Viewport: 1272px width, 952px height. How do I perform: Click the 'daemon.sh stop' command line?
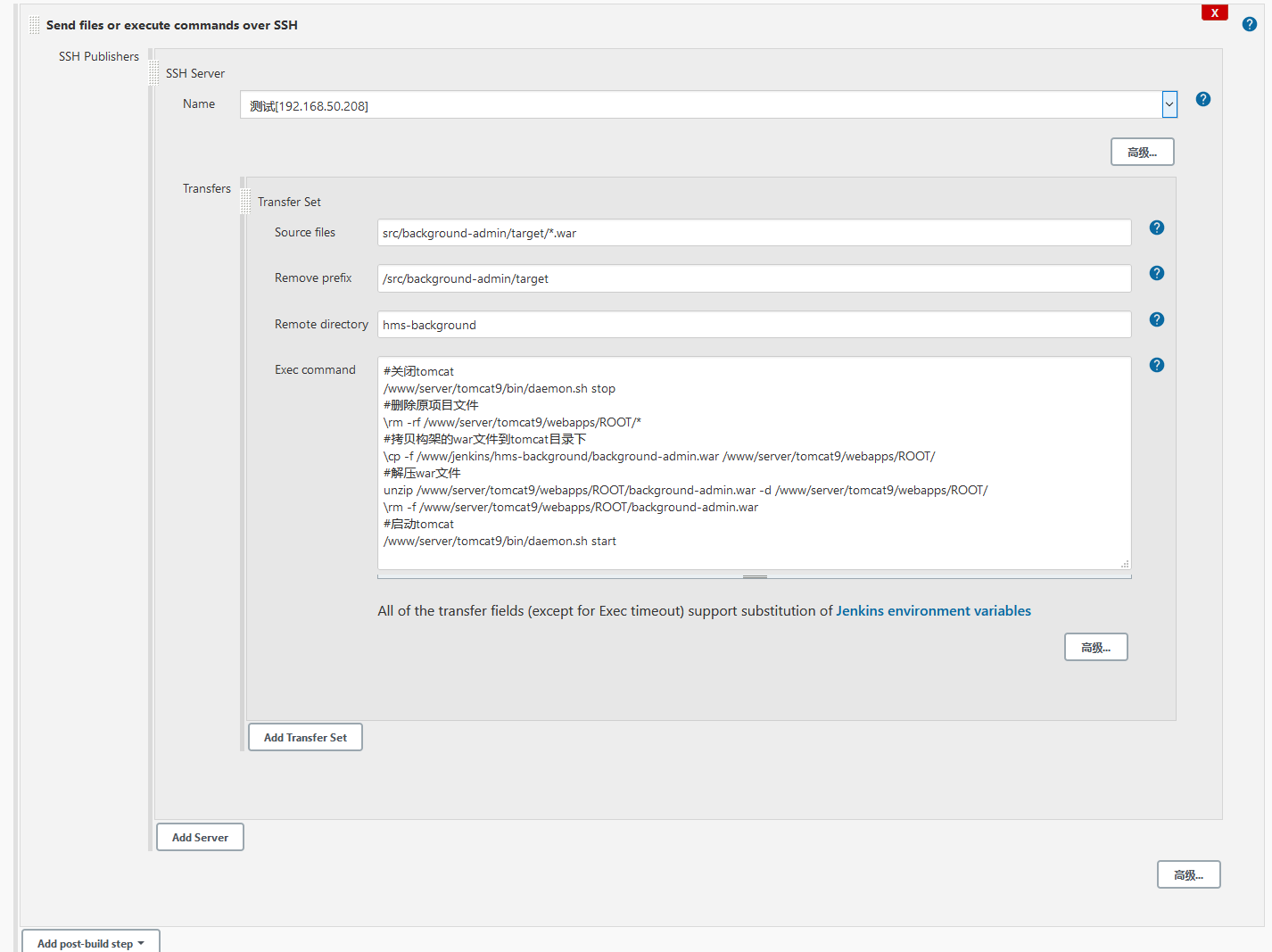[x=500, y=388]
